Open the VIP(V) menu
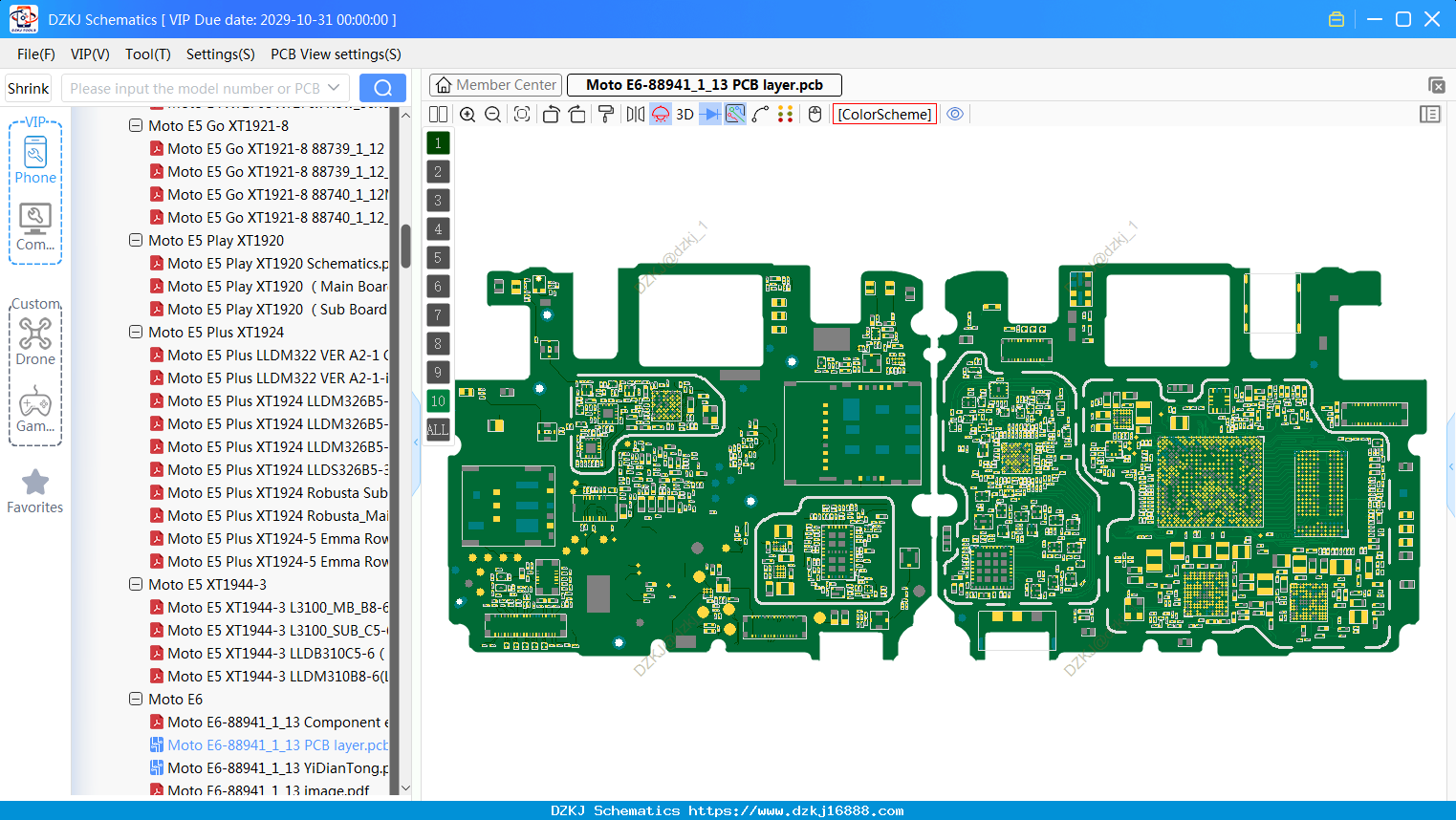This screenshot has width=1456, height=820. (x=90, y=54)
